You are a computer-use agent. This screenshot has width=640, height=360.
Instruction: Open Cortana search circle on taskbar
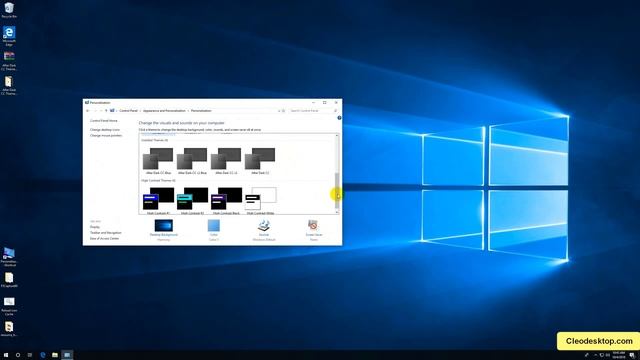(18, 355)
